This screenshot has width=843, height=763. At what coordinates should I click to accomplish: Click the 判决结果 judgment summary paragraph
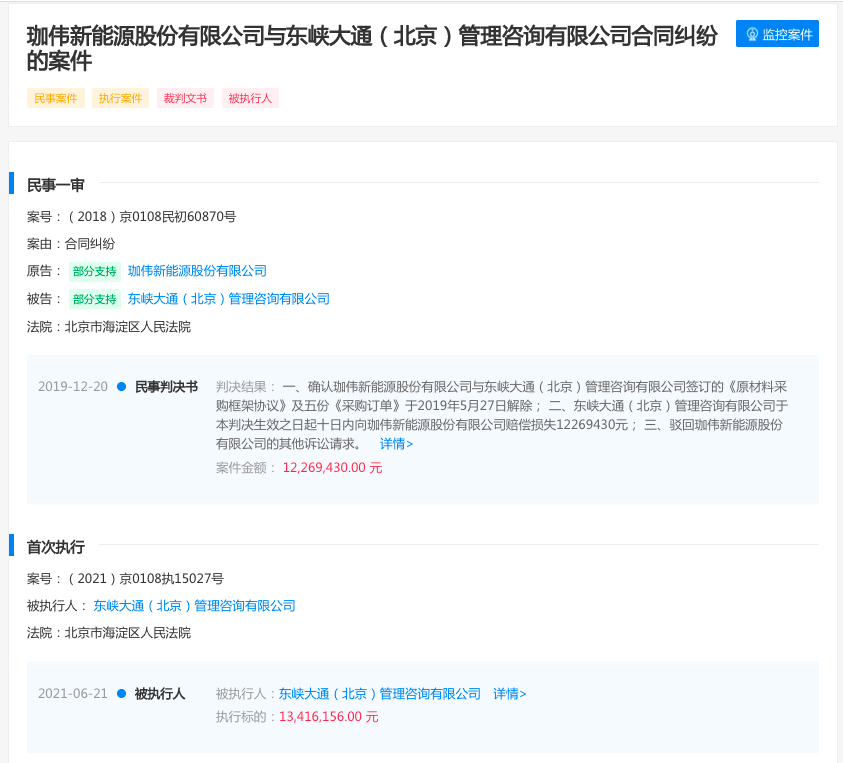click(502, 415)
